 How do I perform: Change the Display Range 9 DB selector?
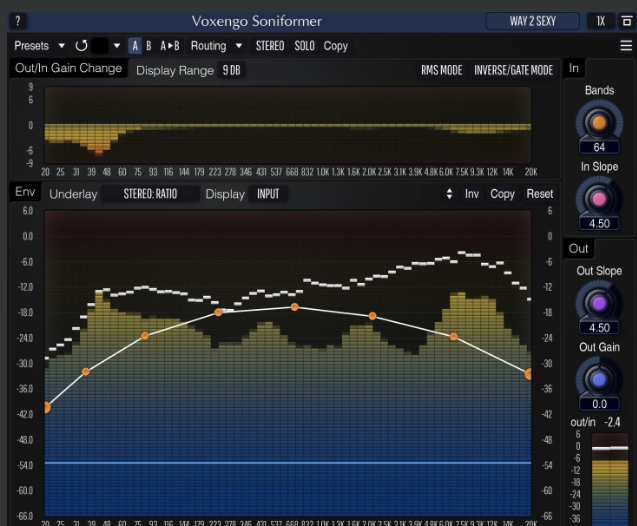[x=232, y=70]
